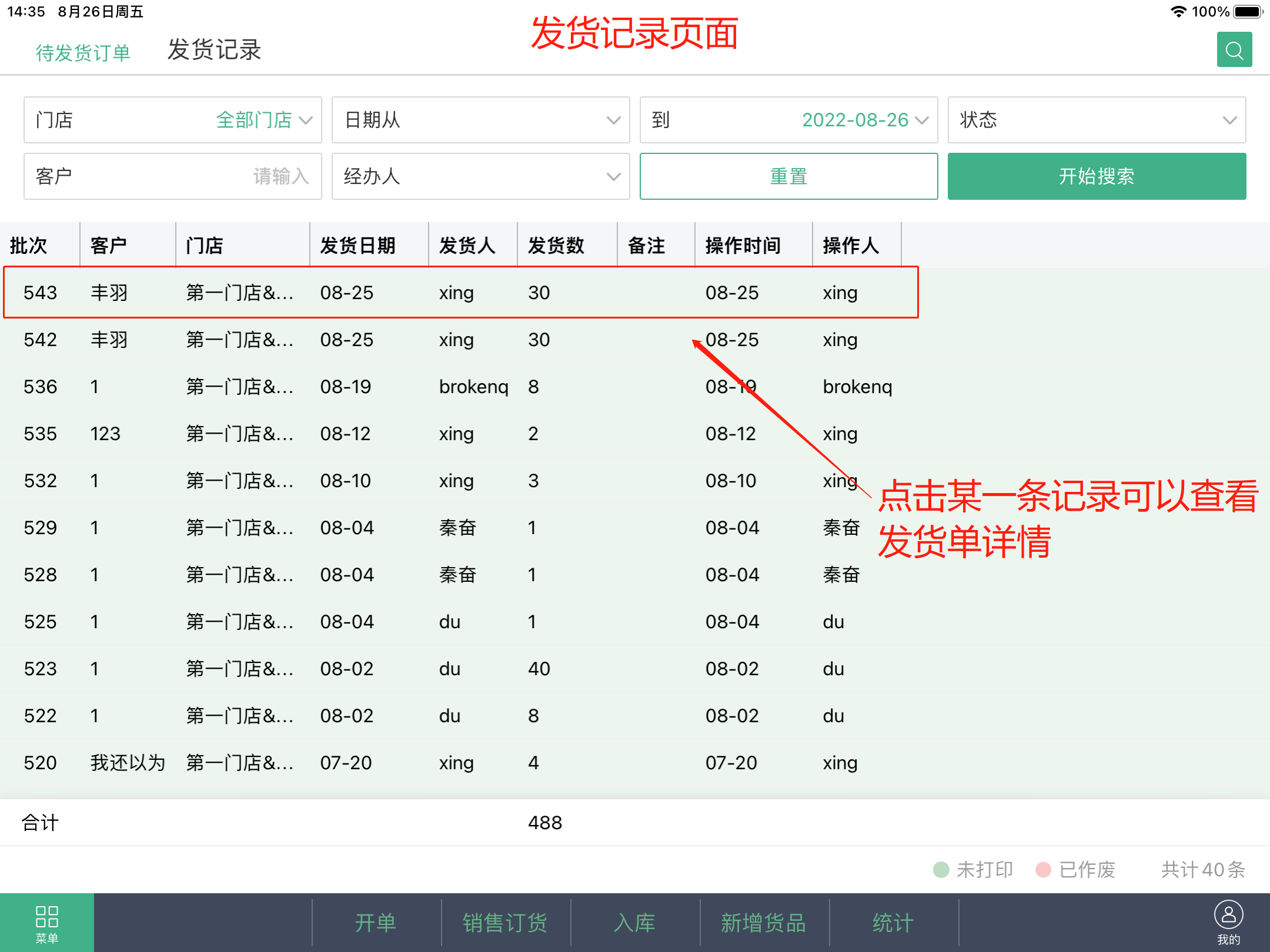Open 统计 in bottom bar
The height and width of the screenshot is (952, 1270).
894,923
